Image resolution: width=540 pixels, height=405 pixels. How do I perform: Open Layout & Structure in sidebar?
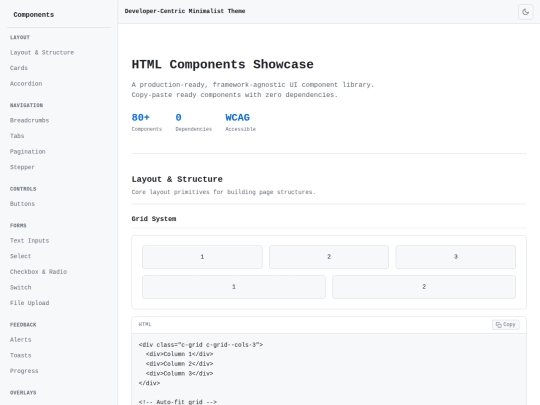coord(42,52)
